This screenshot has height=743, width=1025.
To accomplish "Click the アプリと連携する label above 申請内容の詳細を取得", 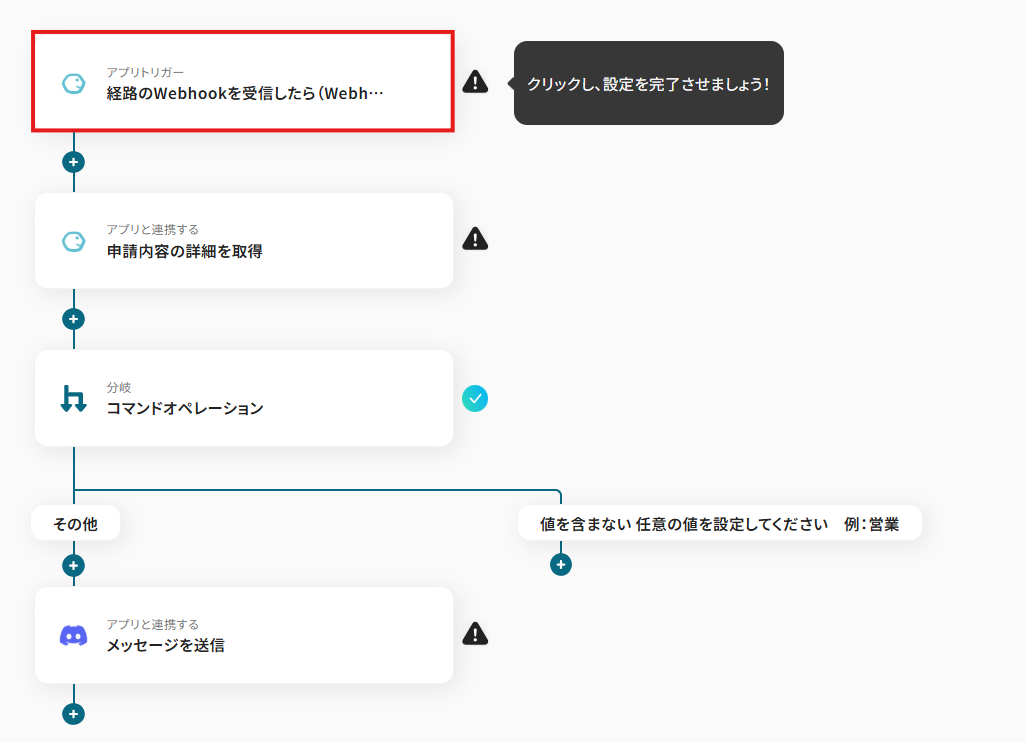I will click(152, 229).
